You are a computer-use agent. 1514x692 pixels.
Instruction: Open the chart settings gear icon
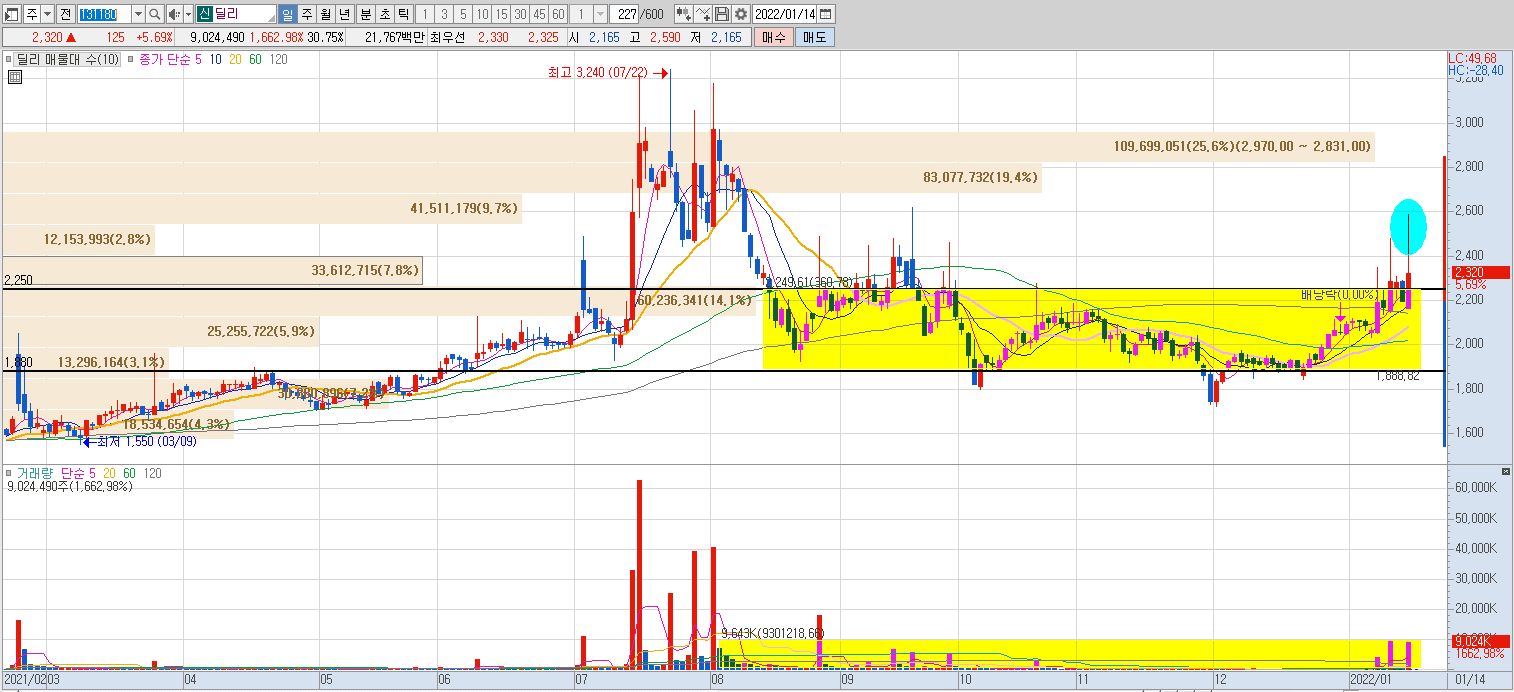(x=741, y=14)
